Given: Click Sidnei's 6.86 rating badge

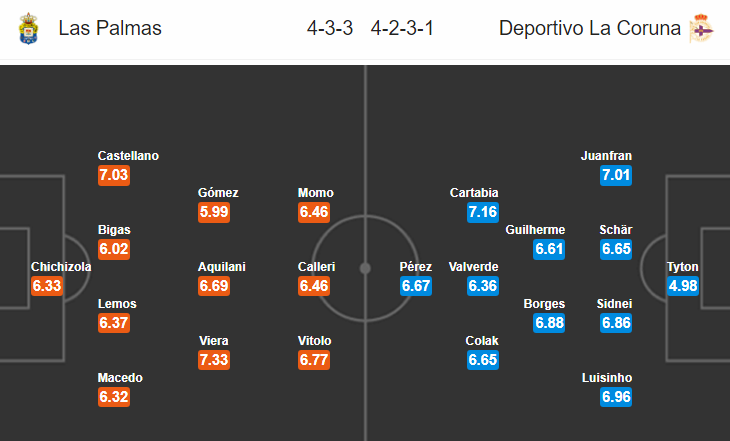Looking at the screenshot, I should [x=616, y=323].
